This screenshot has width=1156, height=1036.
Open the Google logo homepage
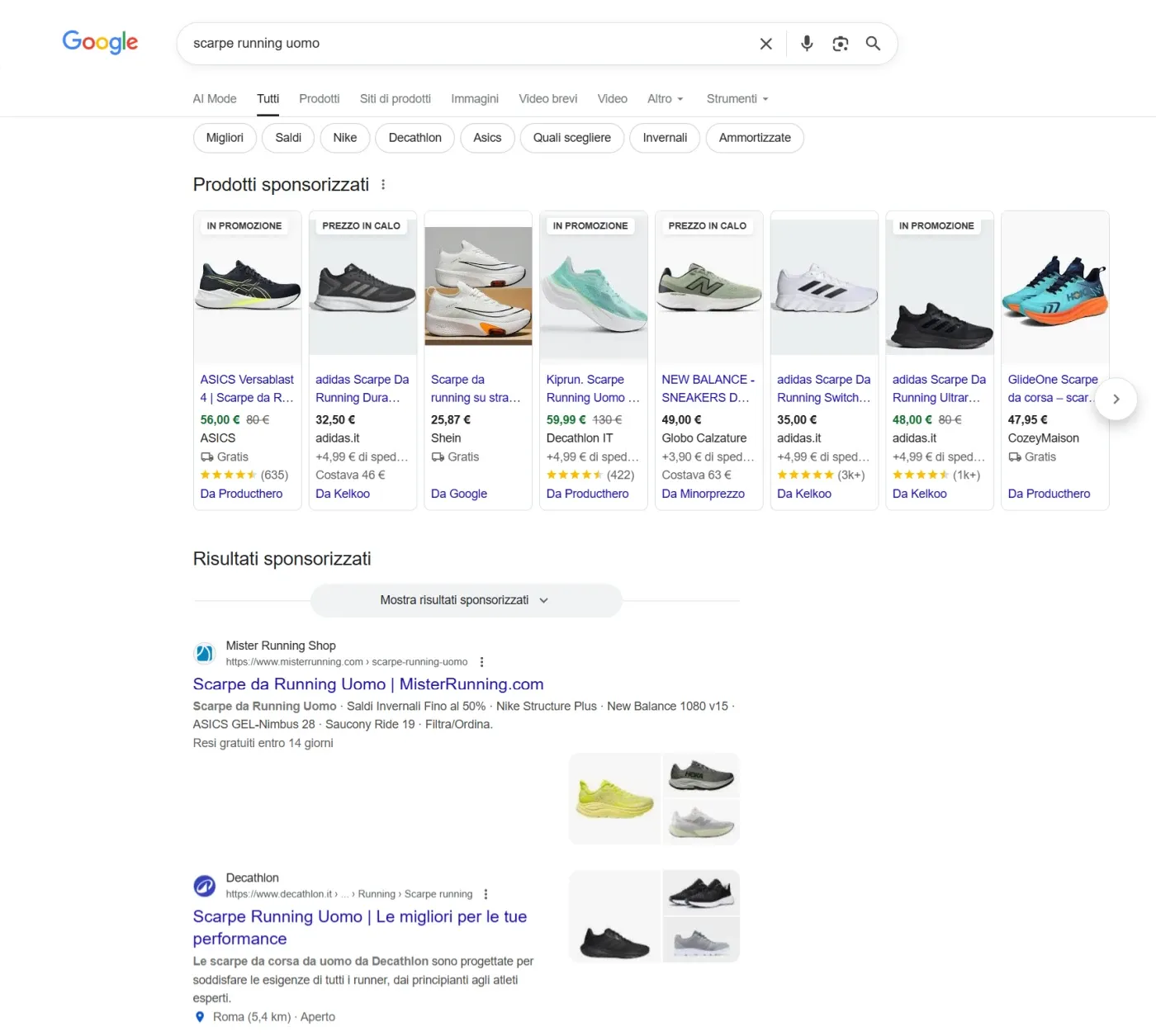click(100, 42)
